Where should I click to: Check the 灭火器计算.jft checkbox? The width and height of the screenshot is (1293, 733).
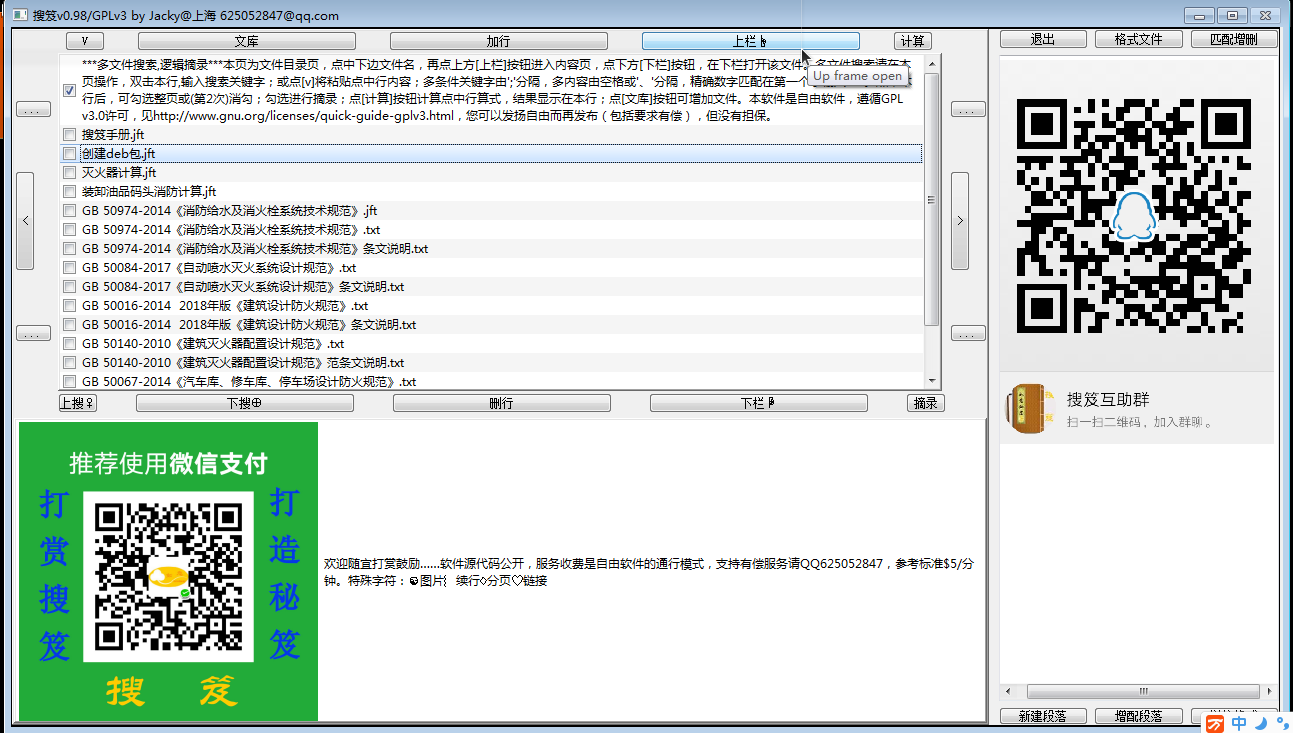click(x=69, y=173)
